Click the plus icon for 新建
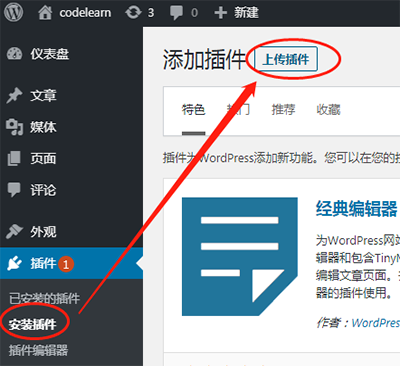The width and height of the screenshot is (400, 366). [220, 13]
